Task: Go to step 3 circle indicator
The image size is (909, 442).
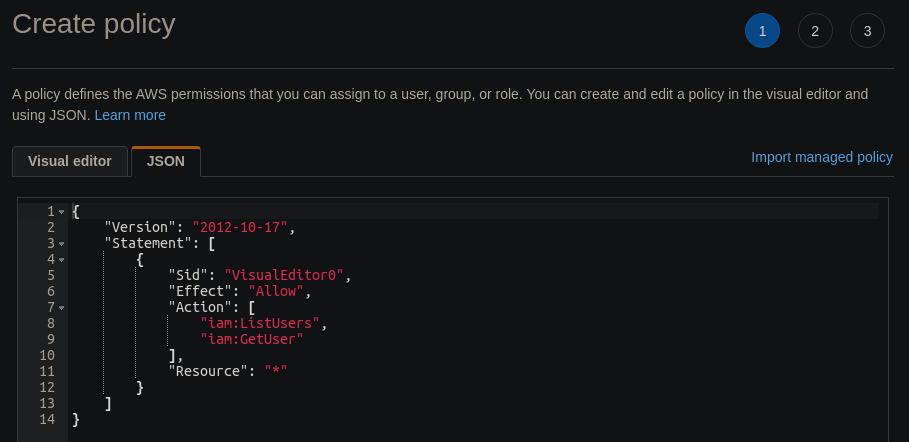Action: [x=867, y=31]
